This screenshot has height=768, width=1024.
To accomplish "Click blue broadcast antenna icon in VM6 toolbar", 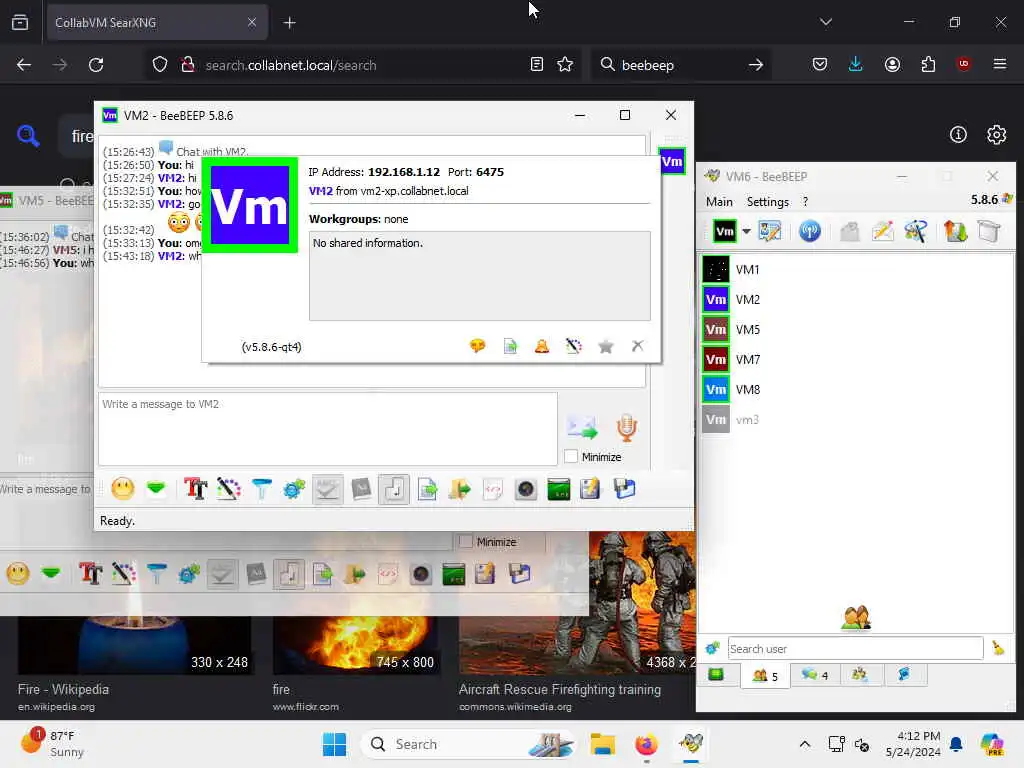I will [x=810, y=231].
